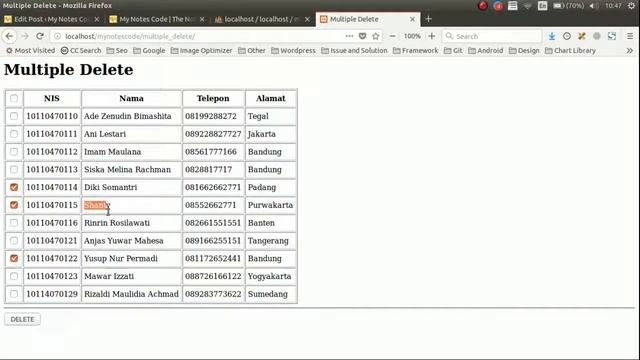Click the 10:47 clock in top bar

(613, 6)
